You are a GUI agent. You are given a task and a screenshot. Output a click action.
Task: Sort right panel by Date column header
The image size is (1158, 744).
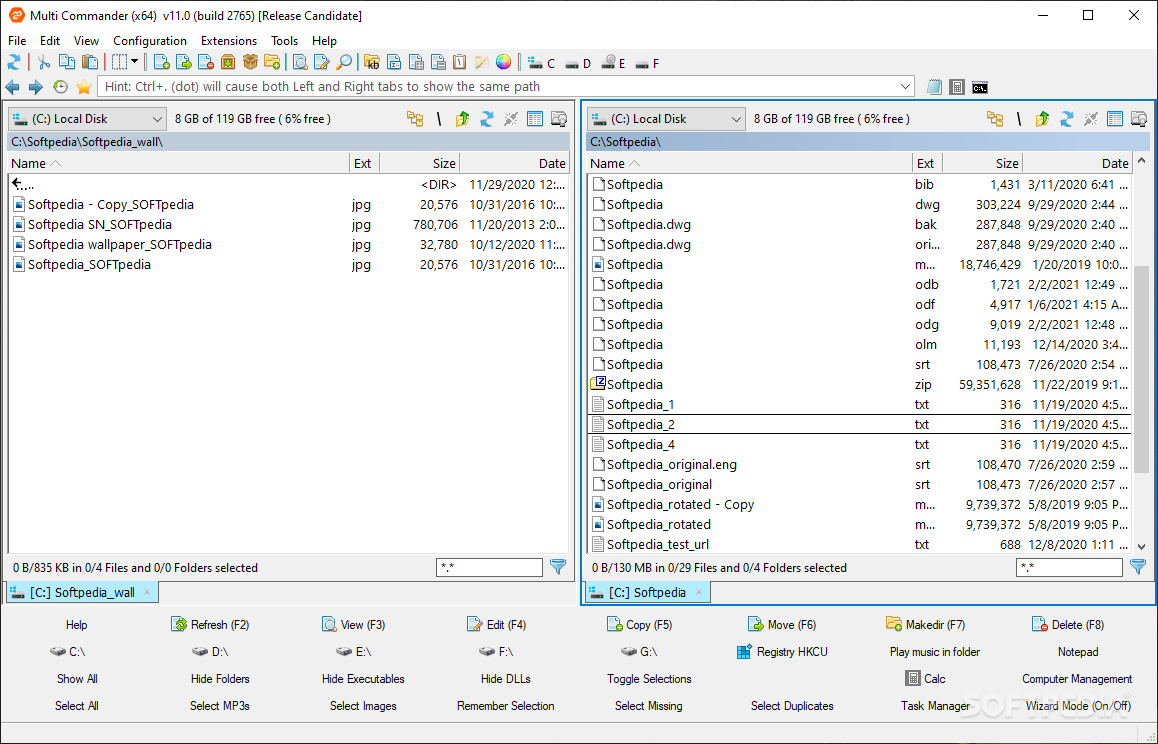coord(1076,163)
